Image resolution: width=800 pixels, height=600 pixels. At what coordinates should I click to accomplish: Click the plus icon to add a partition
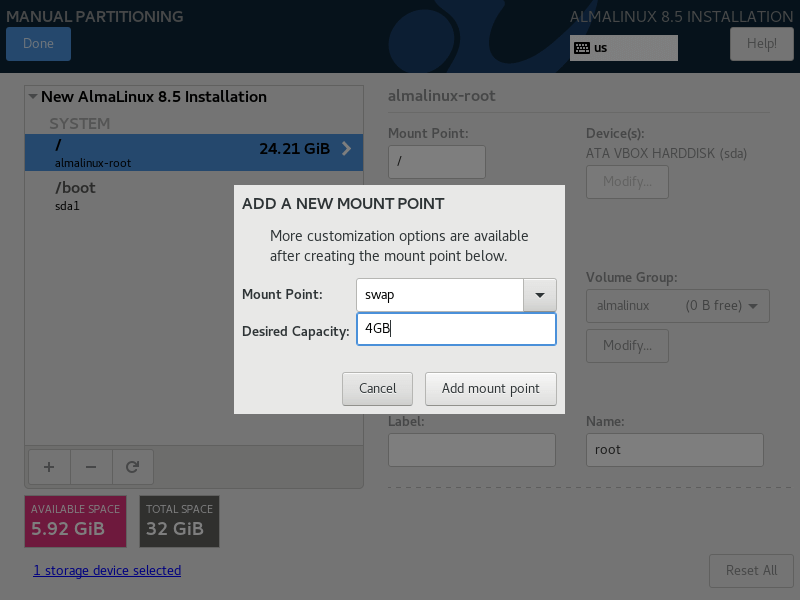click(49, 466)
